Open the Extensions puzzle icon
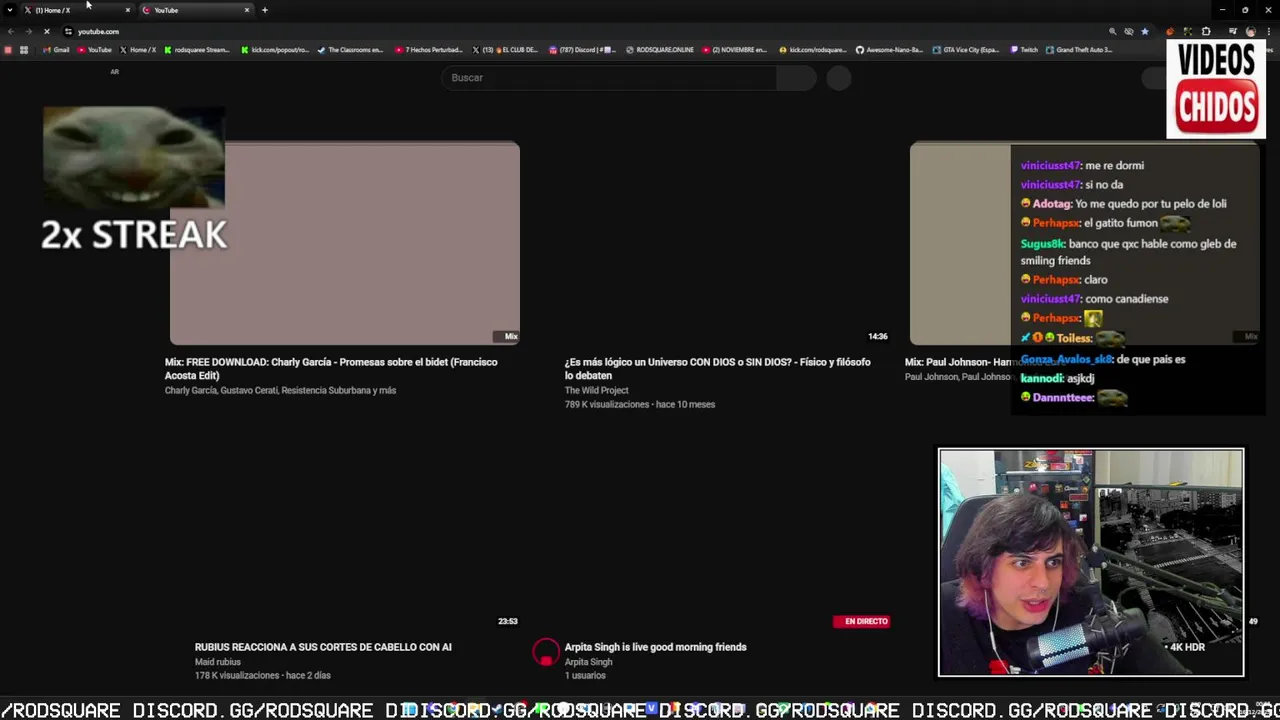This screenshot has height=720, width=1280. (1206, 31)
